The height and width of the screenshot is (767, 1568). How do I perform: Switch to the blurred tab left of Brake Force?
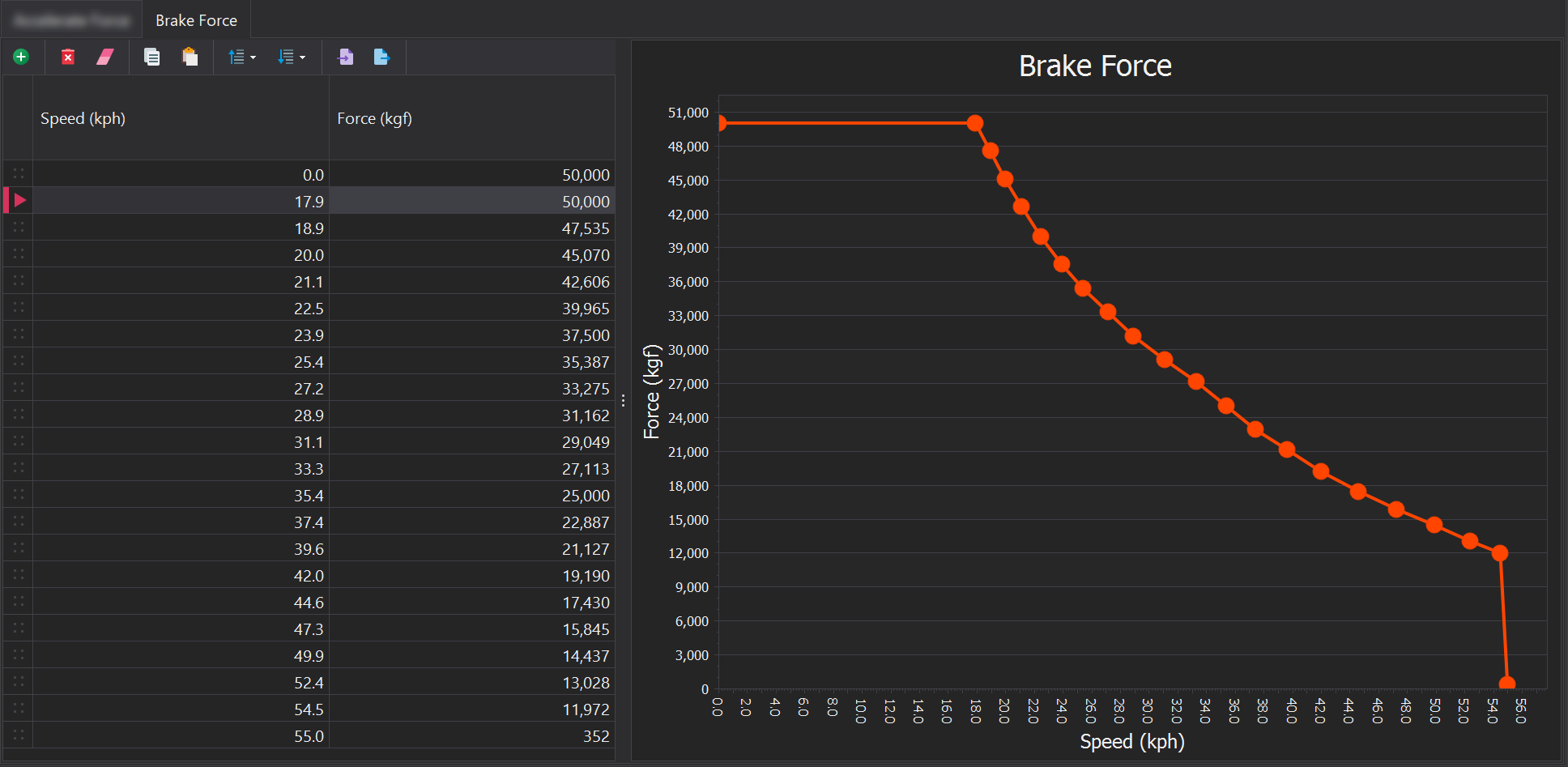pos(71,20)
